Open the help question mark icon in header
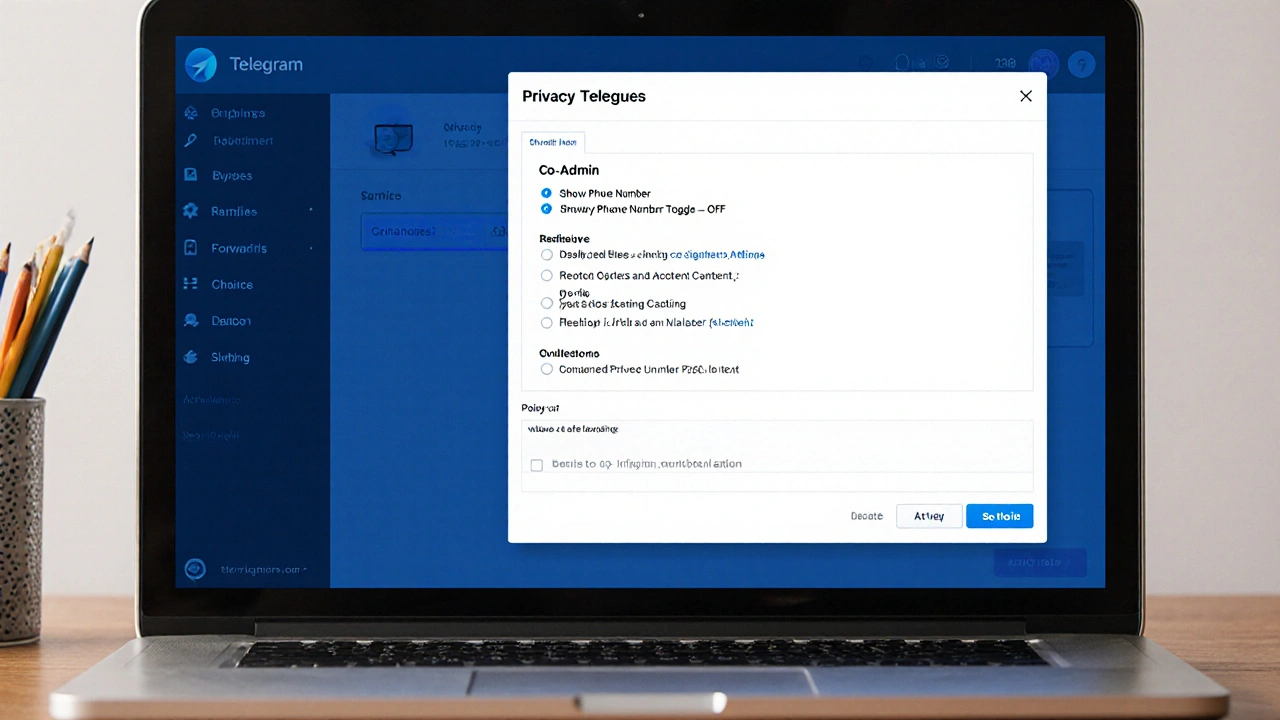This screenshot has width=1280, height=720. point(1082,64)
